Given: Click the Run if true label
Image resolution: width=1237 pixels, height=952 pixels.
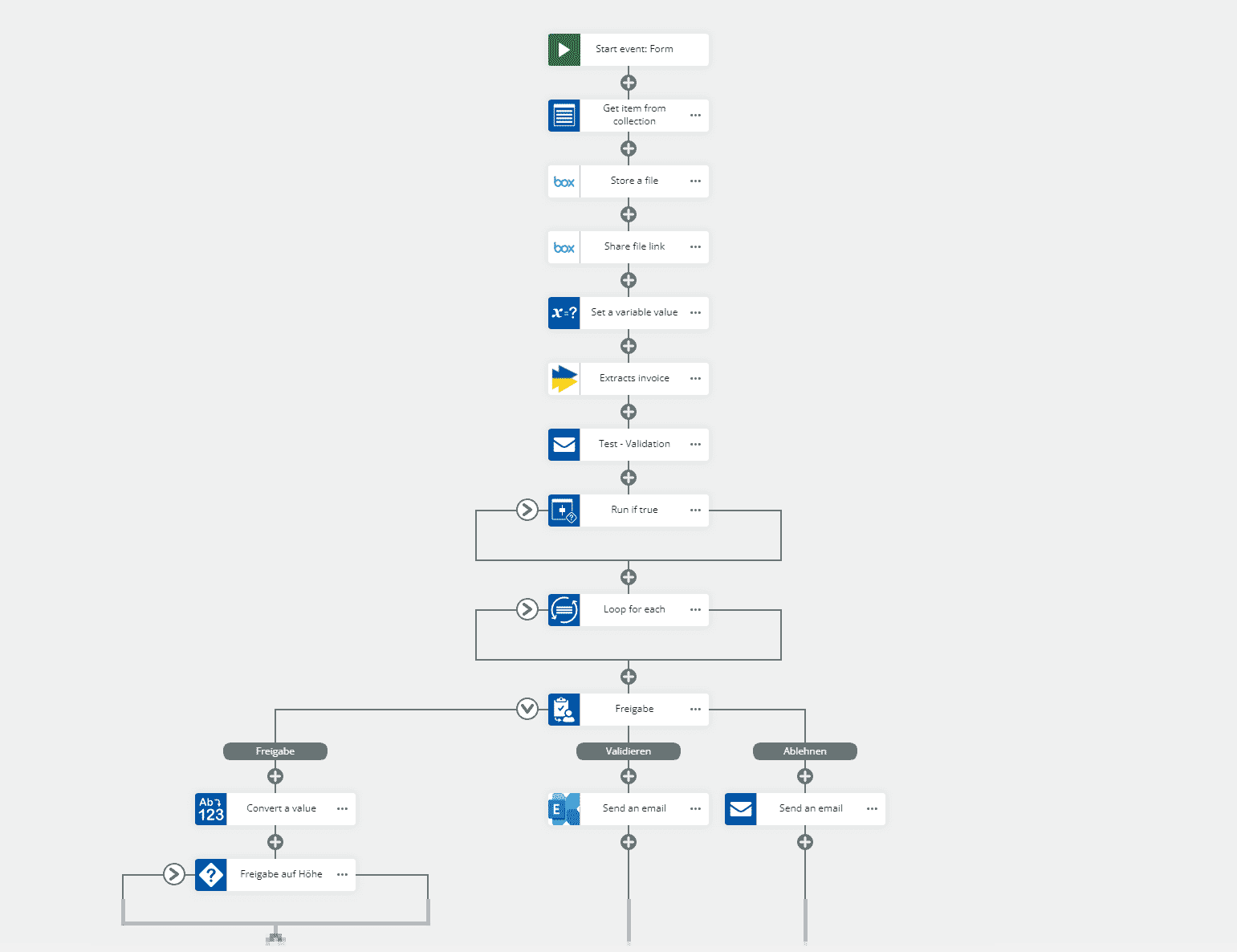Looking at the screenshot, I should (634, 510).
